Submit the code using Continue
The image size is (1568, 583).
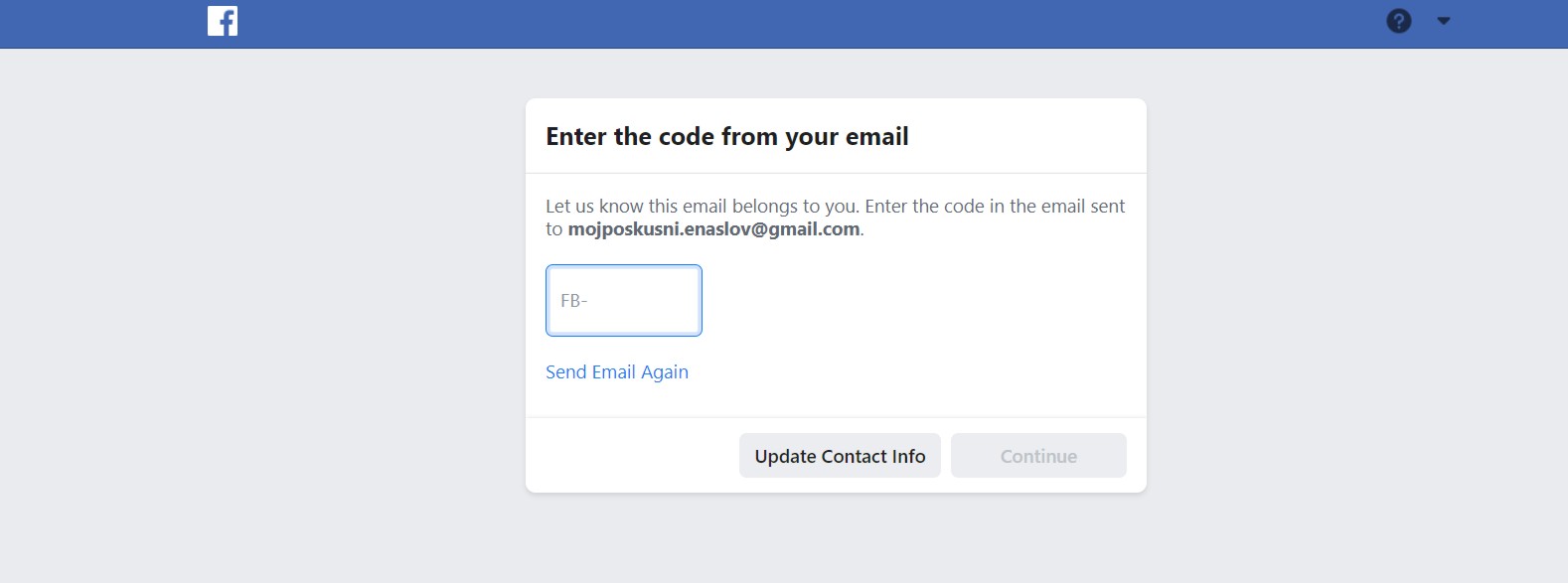1038,456
